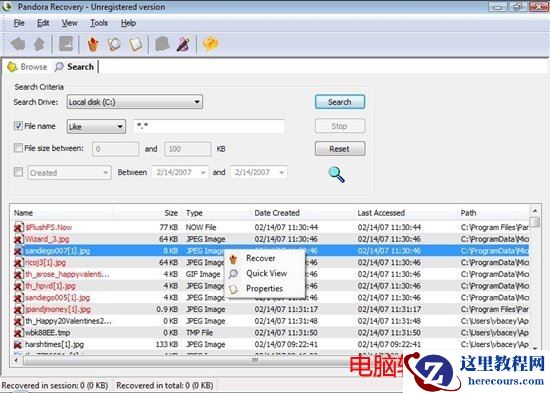Click the large magnifying glass search icon
Image resolution: width=550 pixels, height=393 pixels.
point(336,174)
